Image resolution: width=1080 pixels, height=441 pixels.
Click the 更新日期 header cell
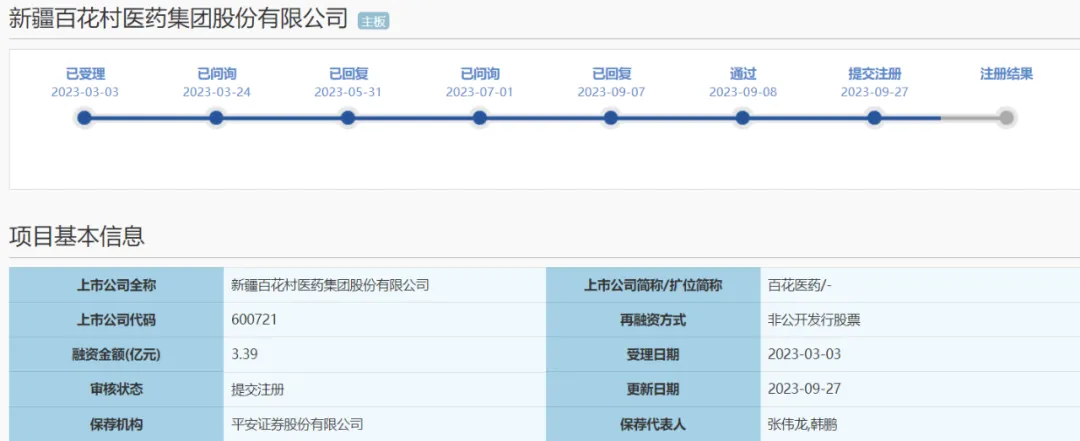[653, 389]
